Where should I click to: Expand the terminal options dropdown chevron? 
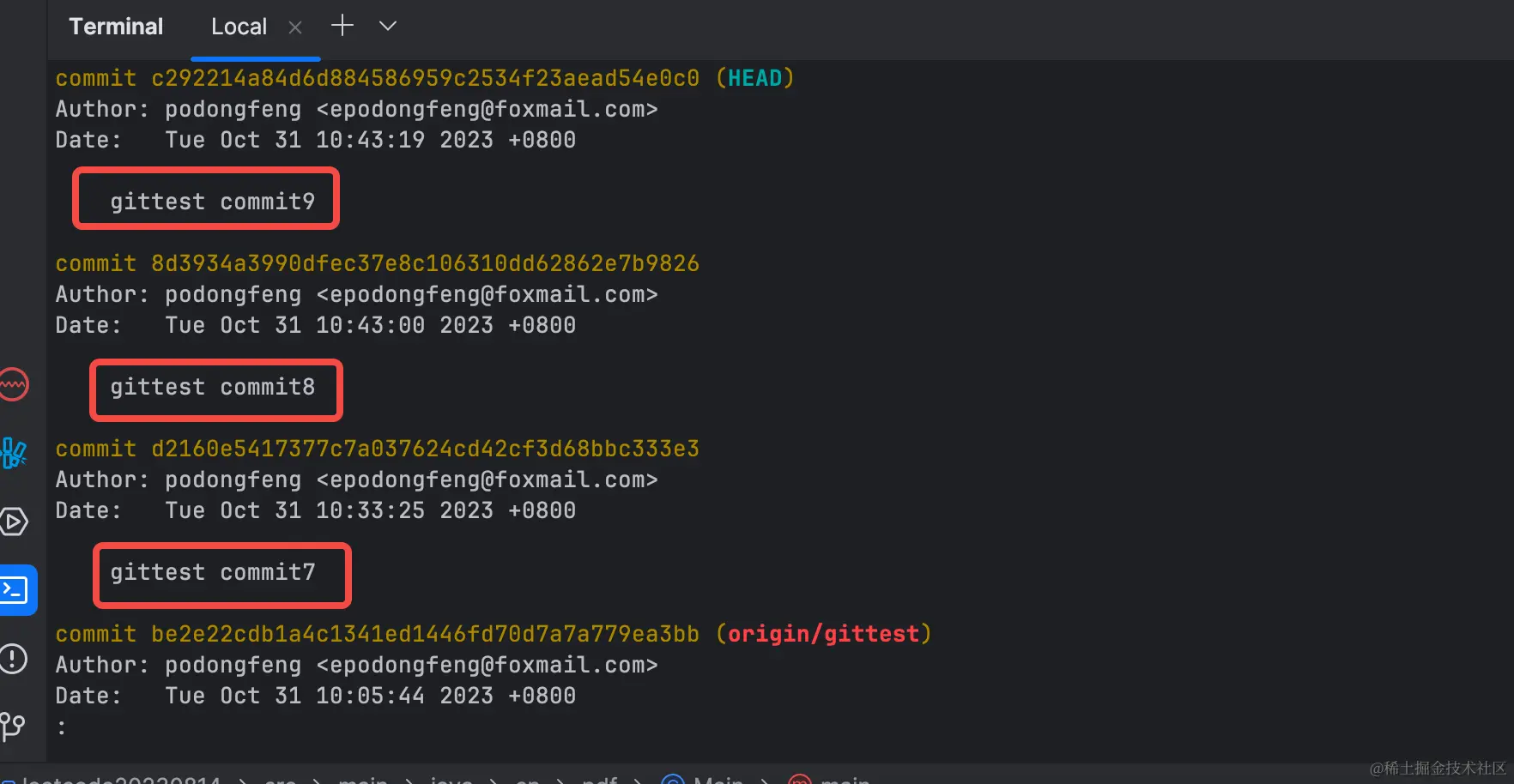388,26
